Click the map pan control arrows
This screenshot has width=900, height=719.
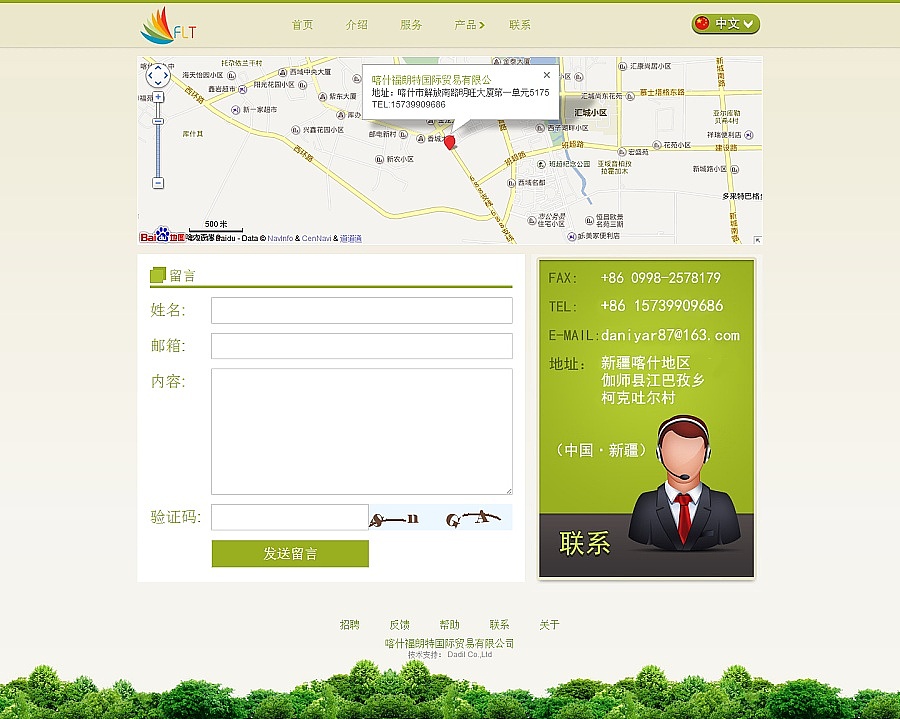(x=158, y=75)
